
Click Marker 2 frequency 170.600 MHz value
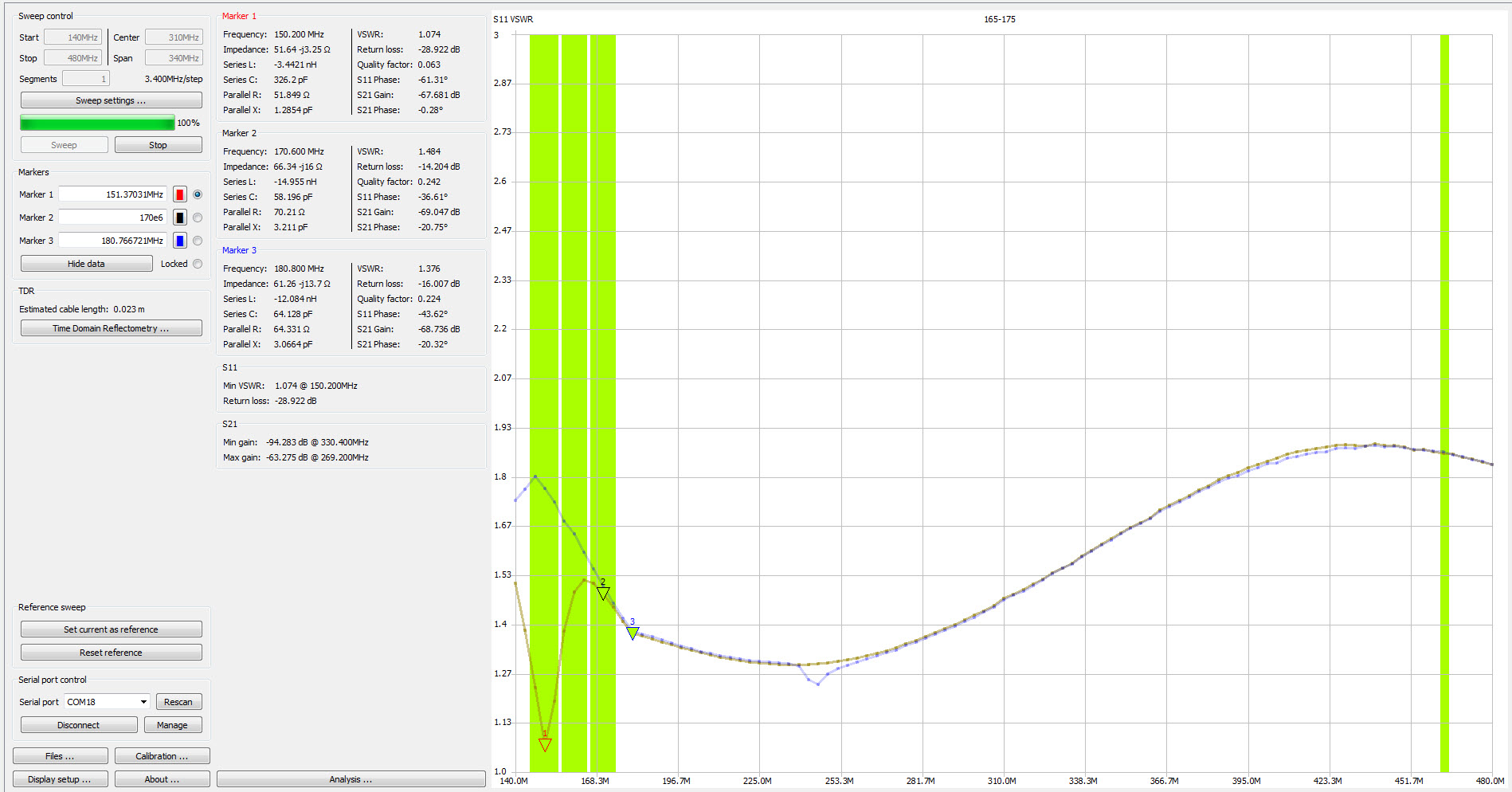pos(299,151)
